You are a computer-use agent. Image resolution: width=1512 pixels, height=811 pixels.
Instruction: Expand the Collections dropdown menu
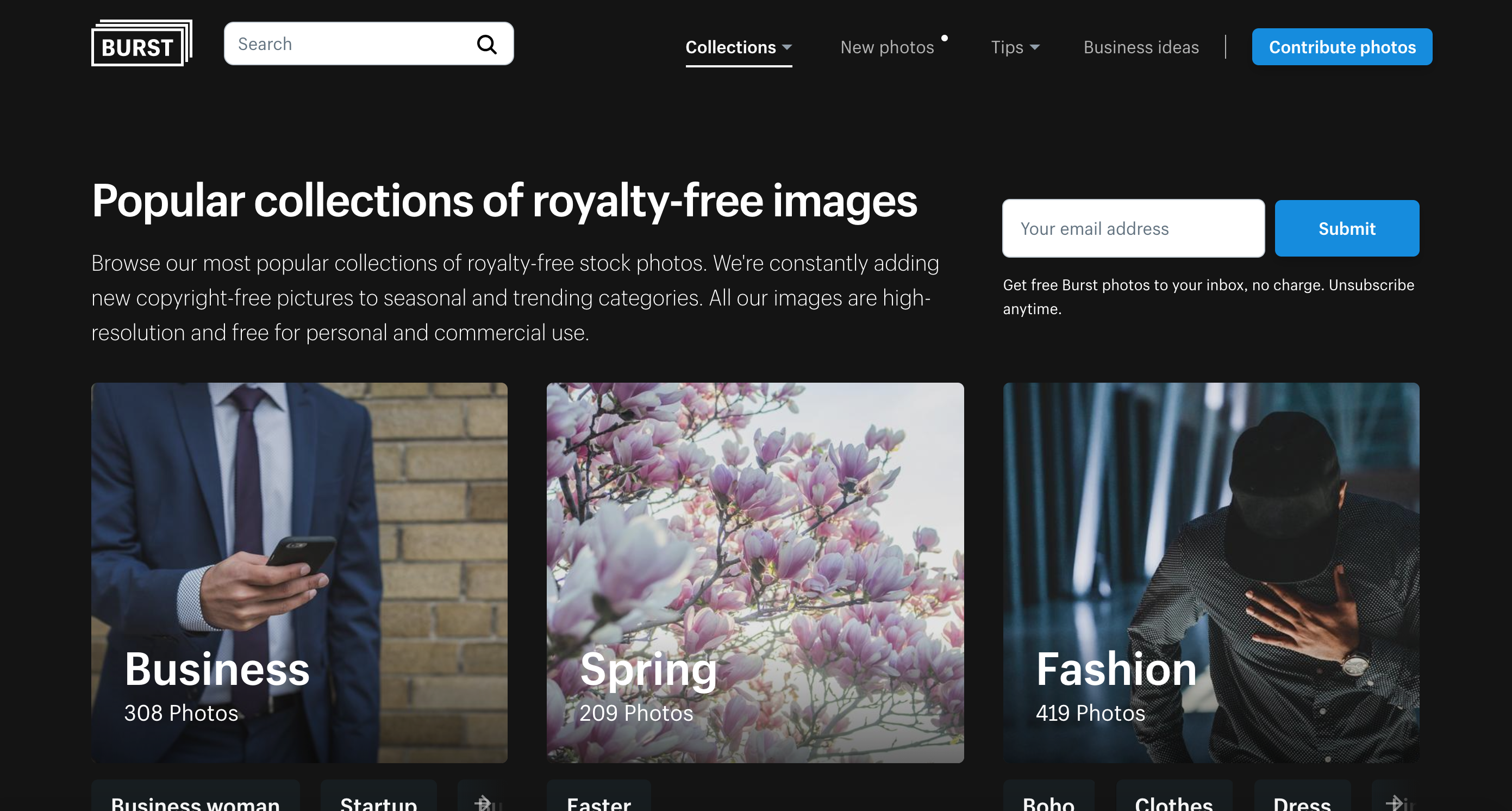click(x=739, y=47)
